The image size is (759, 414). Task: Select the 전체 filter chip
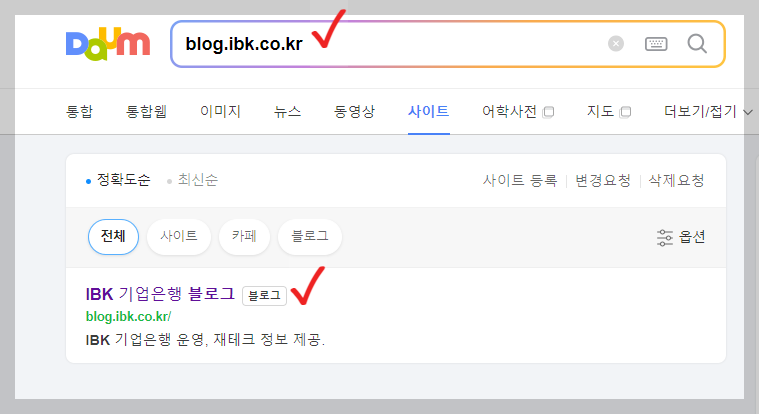click(113, 237)
